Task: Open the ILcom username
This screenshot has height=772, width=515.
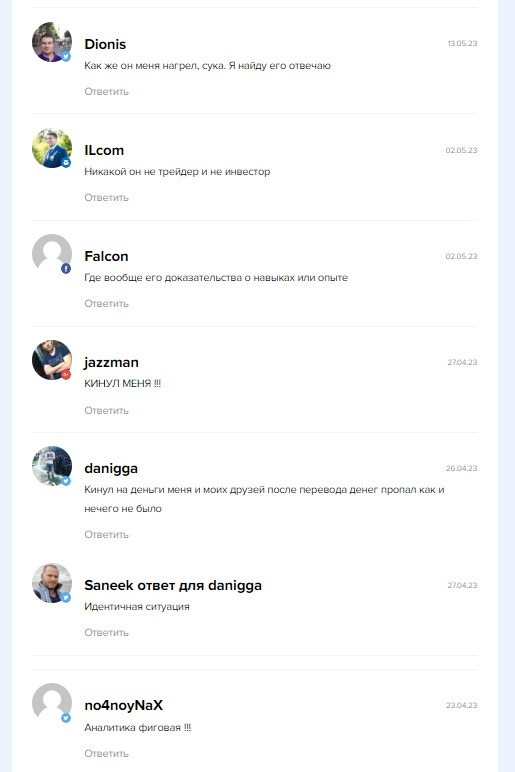Action: pos(104,150)
